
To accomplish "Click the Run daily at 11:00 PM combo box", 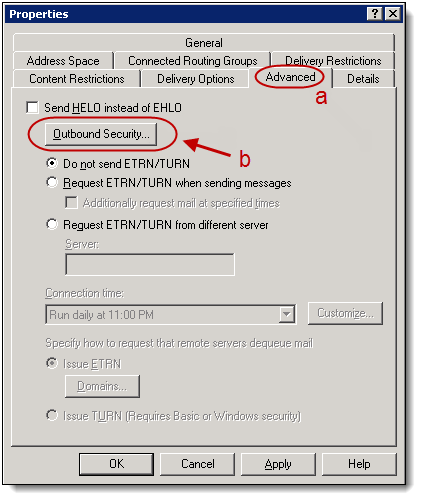I will (170, 314).
